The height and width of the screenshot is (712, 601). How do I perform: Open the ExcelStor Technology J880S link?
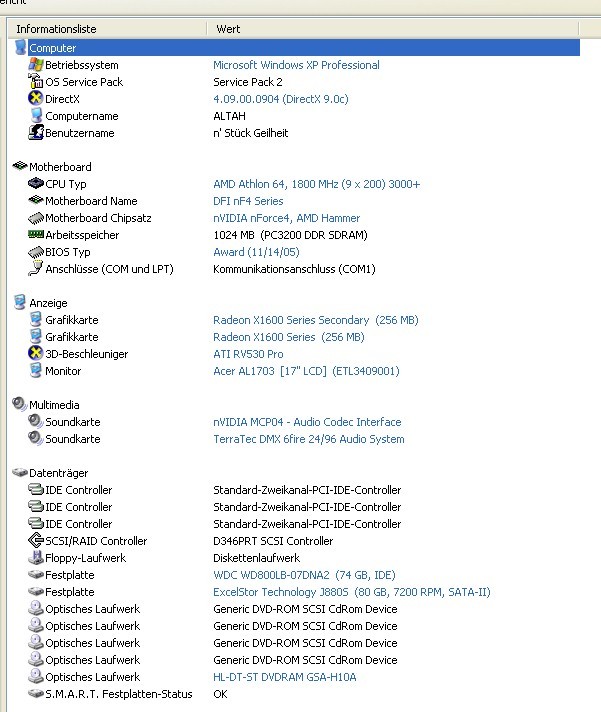pos(352,592)
